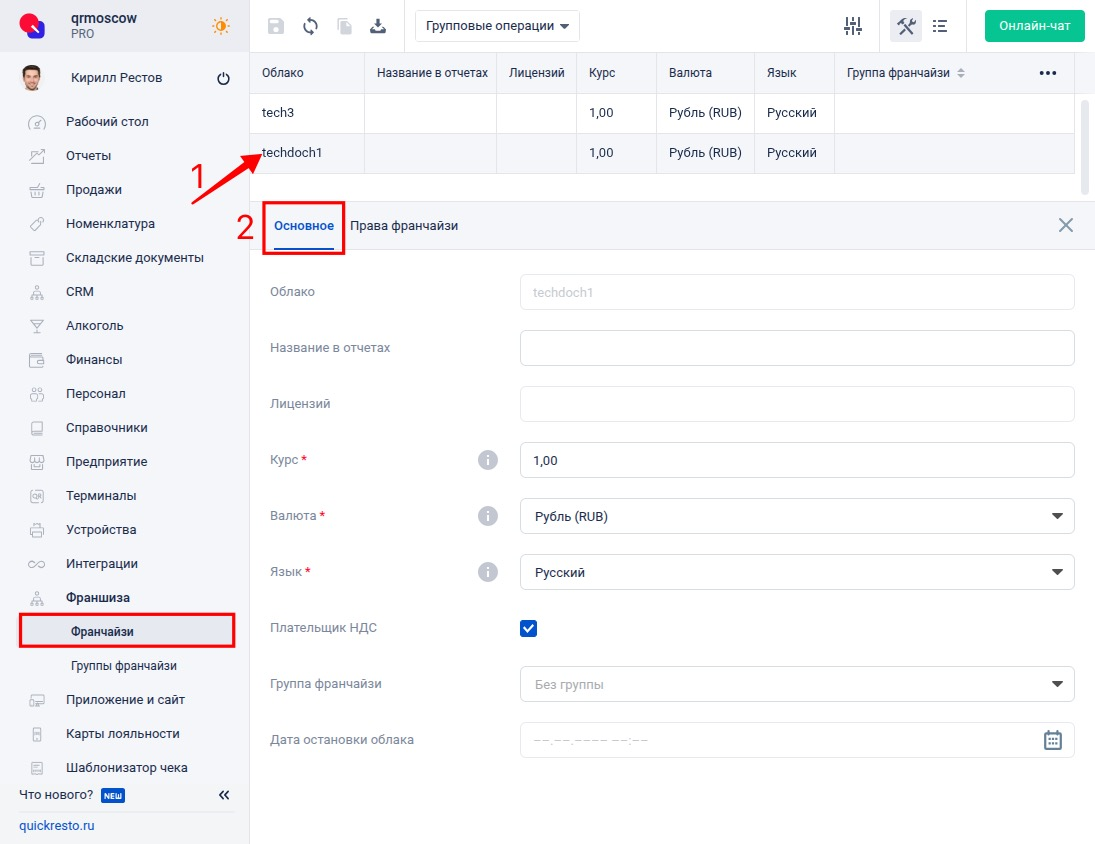Click the NEW badge icon
This screenshot has width=1095, height=844.
(113, 795)
